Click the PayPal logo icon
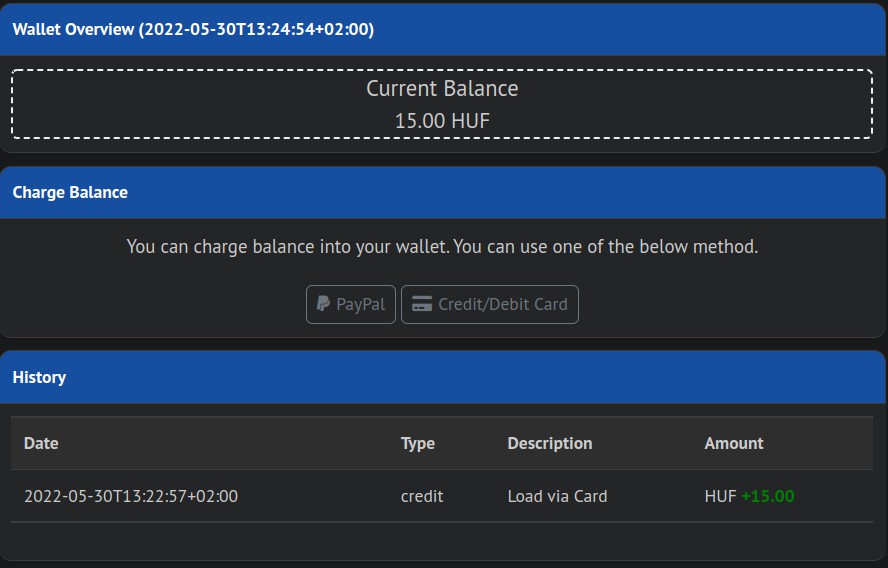 pos(323,305)
